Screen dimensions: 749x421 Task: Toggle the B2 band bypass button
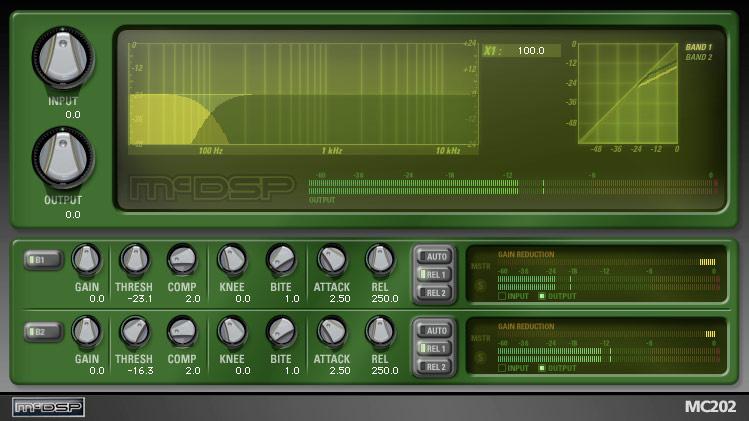[x=43, y=332]
